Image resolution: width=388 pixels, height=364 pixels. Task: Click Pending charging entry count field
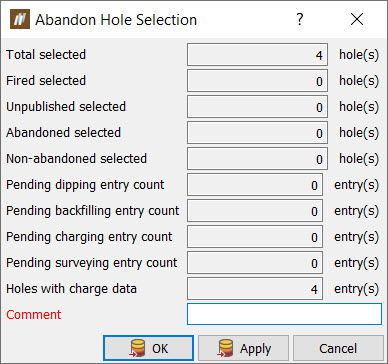(255, 236)
